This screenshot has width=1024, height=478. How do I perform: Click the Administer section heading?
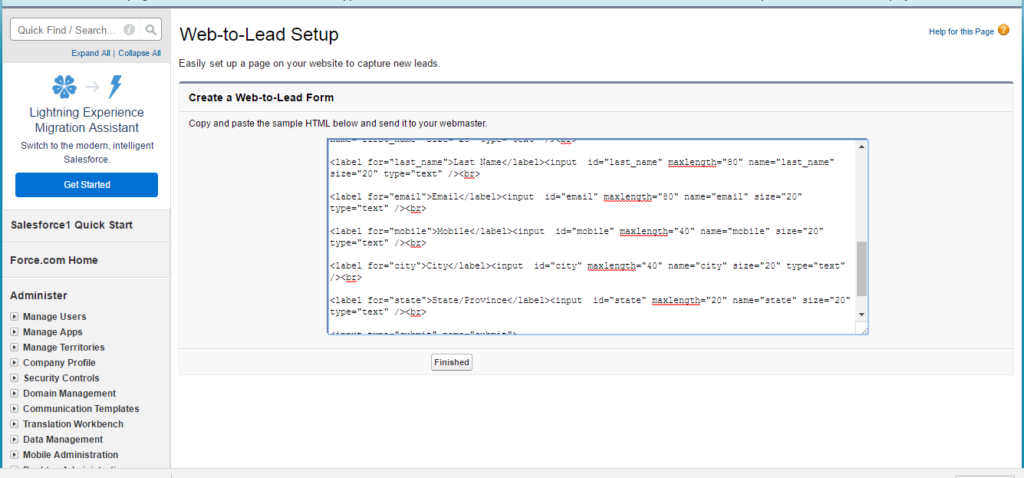[39, 295]
